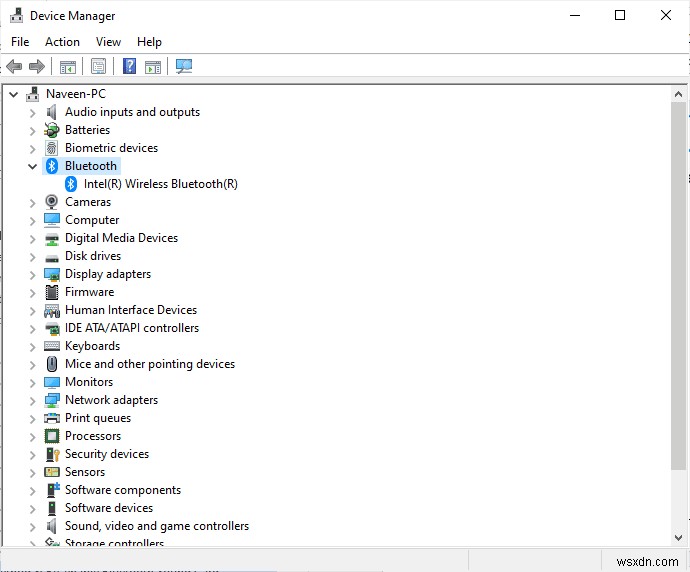Click the Digital Media Devices icon
This screenshot has width=690, height=572.
click(52, 239)
